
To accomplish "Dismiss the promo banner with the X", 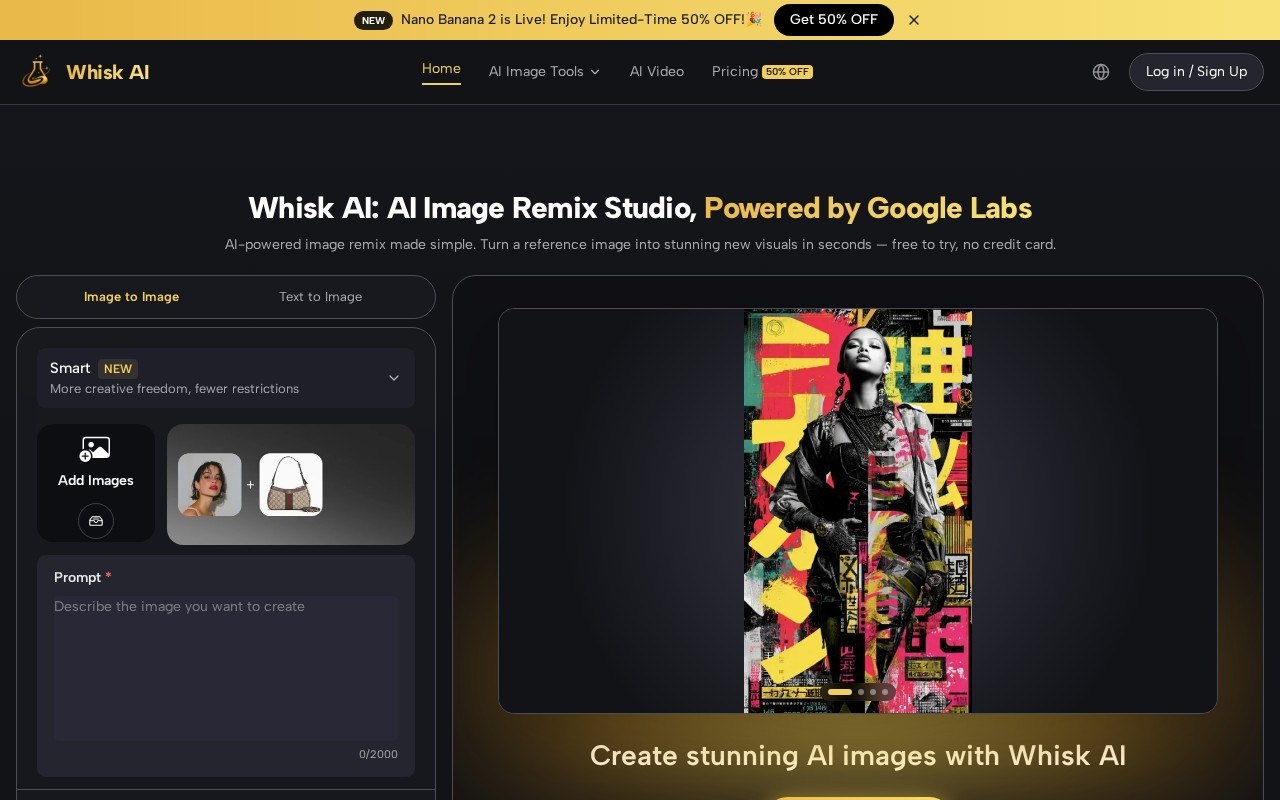I will [x=913, y=20].
